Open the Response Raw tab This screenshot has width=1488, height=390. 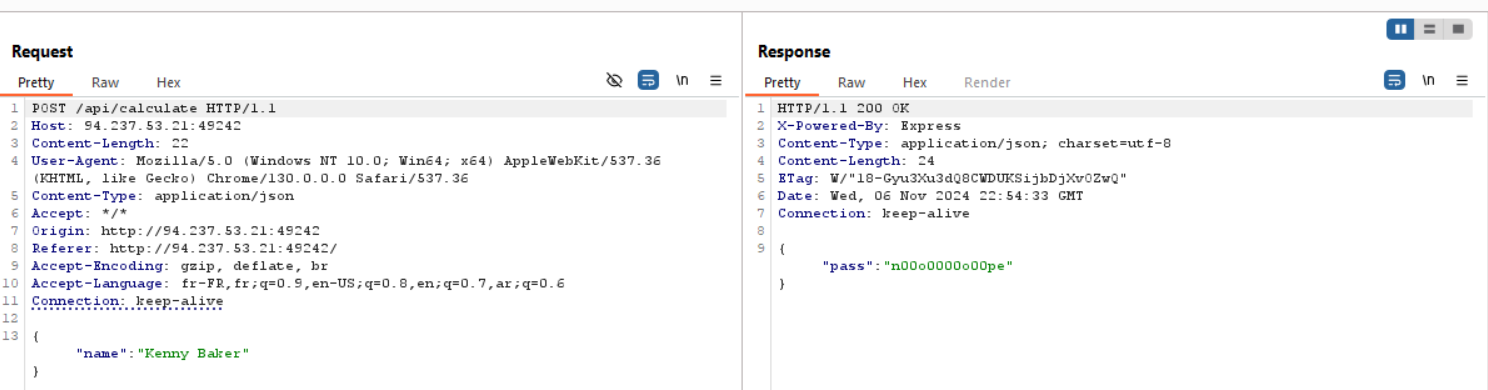click(x=851, y=83)
